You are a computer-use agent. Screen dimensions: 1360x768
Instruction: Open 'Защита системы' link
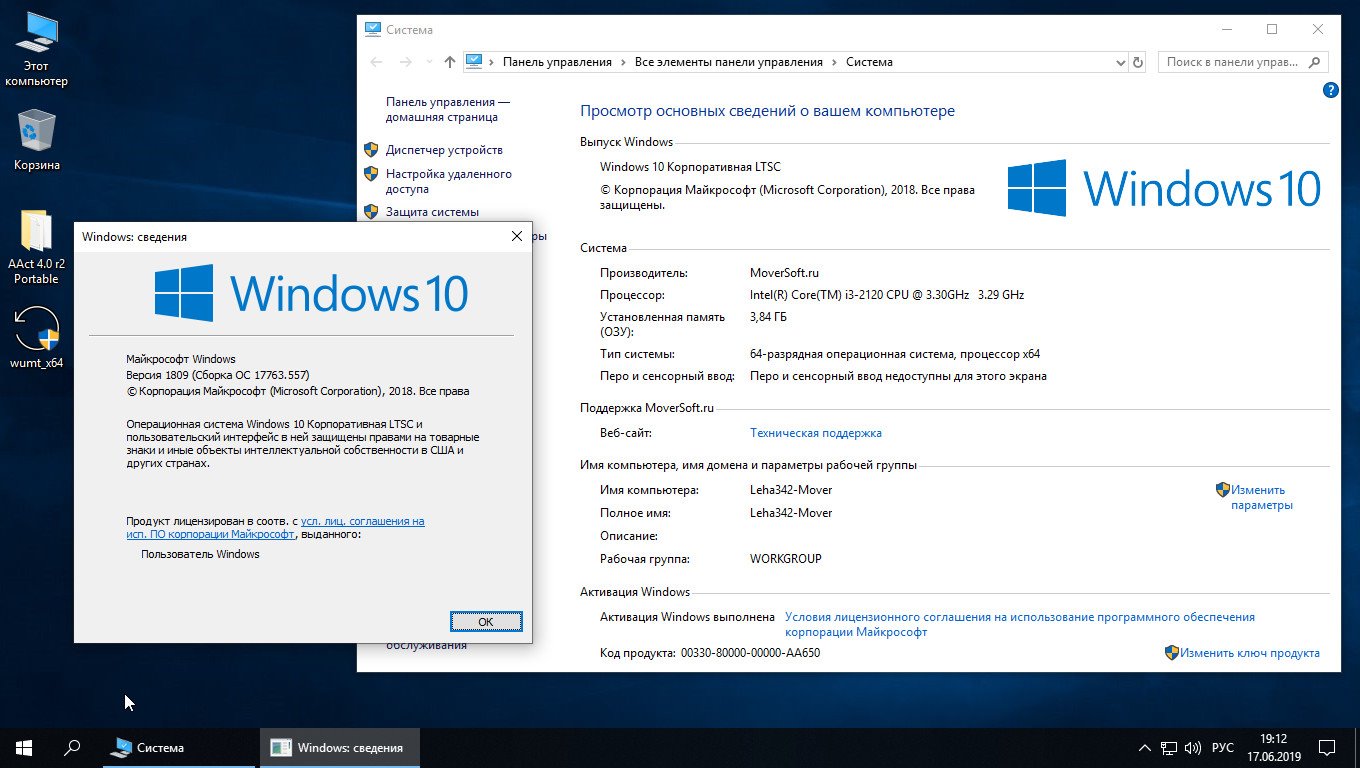[x=432, y=212]
